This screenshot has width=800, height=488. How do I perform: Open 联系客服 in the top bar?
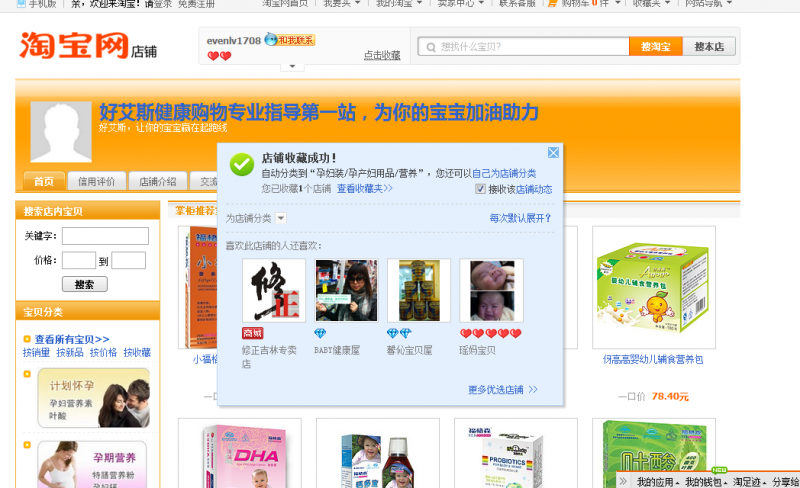[517, 3]
